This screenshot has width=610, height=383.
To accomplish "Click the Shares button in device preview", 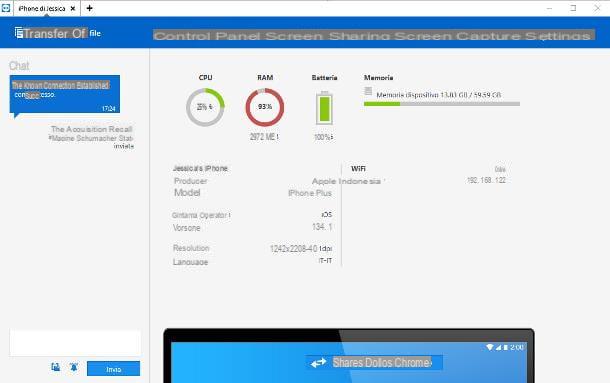I will [x=373, y=363].
